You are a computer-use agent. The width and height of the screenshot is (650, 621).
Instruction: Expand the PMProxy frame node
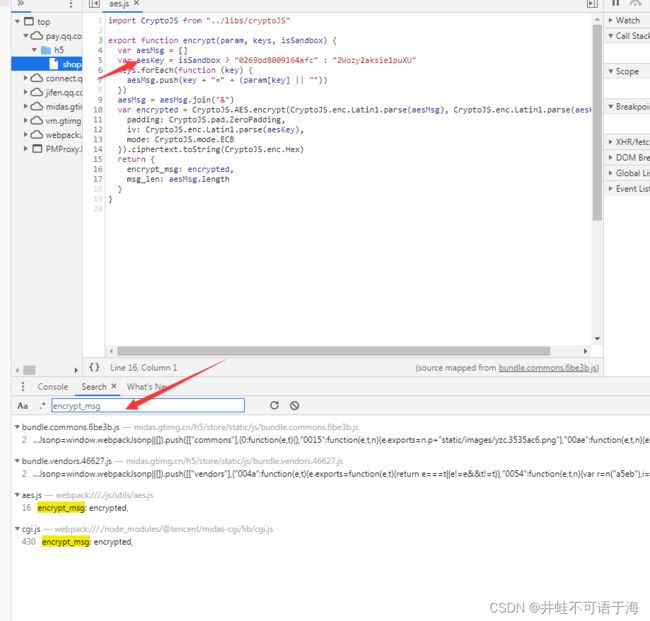point(26,149)
